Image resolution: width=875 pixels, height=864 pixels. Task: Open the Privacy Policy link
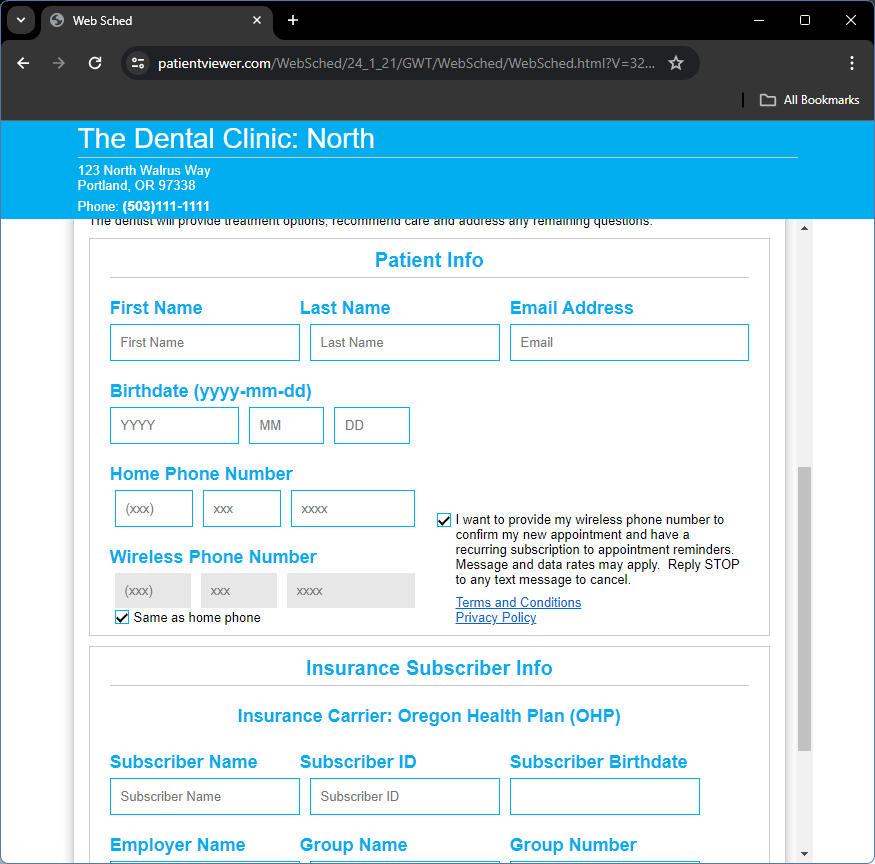496,618
